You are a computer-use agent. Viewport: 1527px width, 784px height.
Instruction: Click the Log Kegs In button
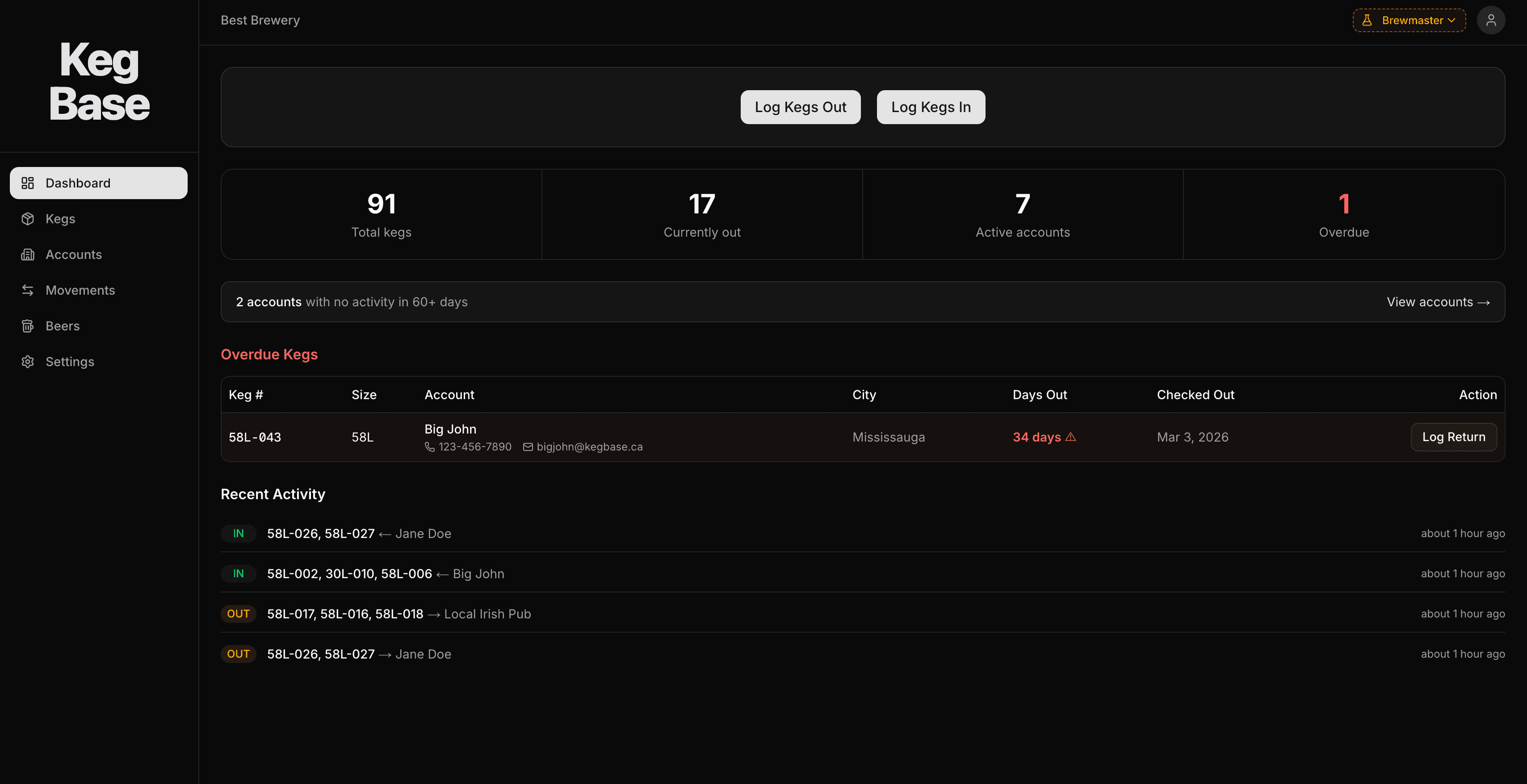click(x=931, y=107)
